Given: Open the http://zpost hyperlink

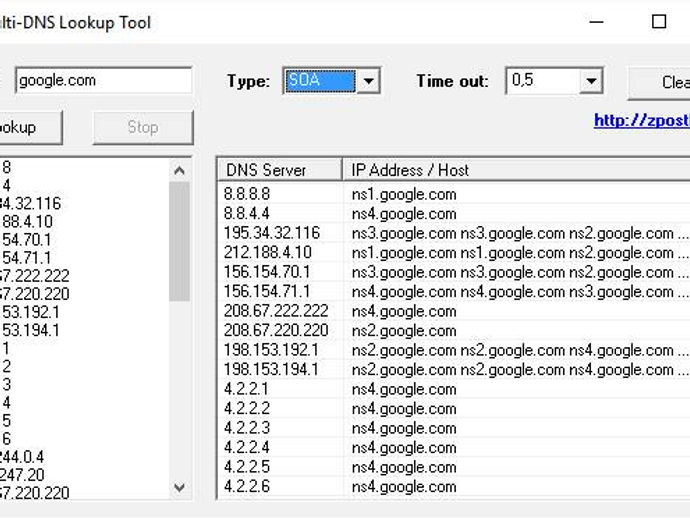Looking at the screenshot, I should [642, 120].
